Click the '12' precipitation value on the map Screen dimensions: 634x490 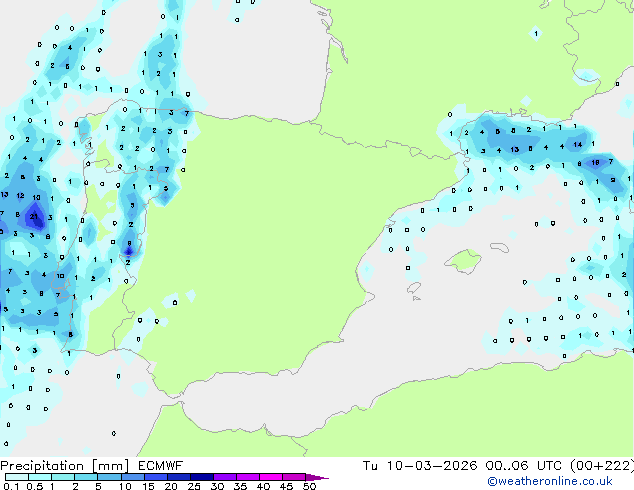pos(20,195)
